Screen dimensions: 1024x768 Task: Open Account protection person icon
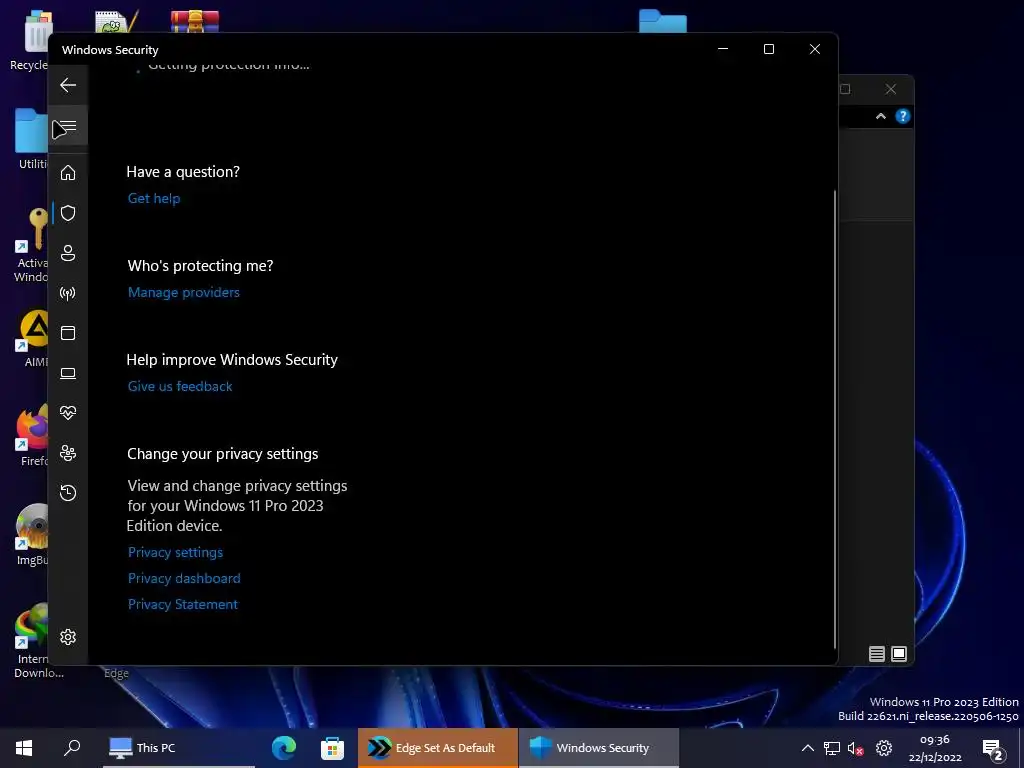pos(68,253)
